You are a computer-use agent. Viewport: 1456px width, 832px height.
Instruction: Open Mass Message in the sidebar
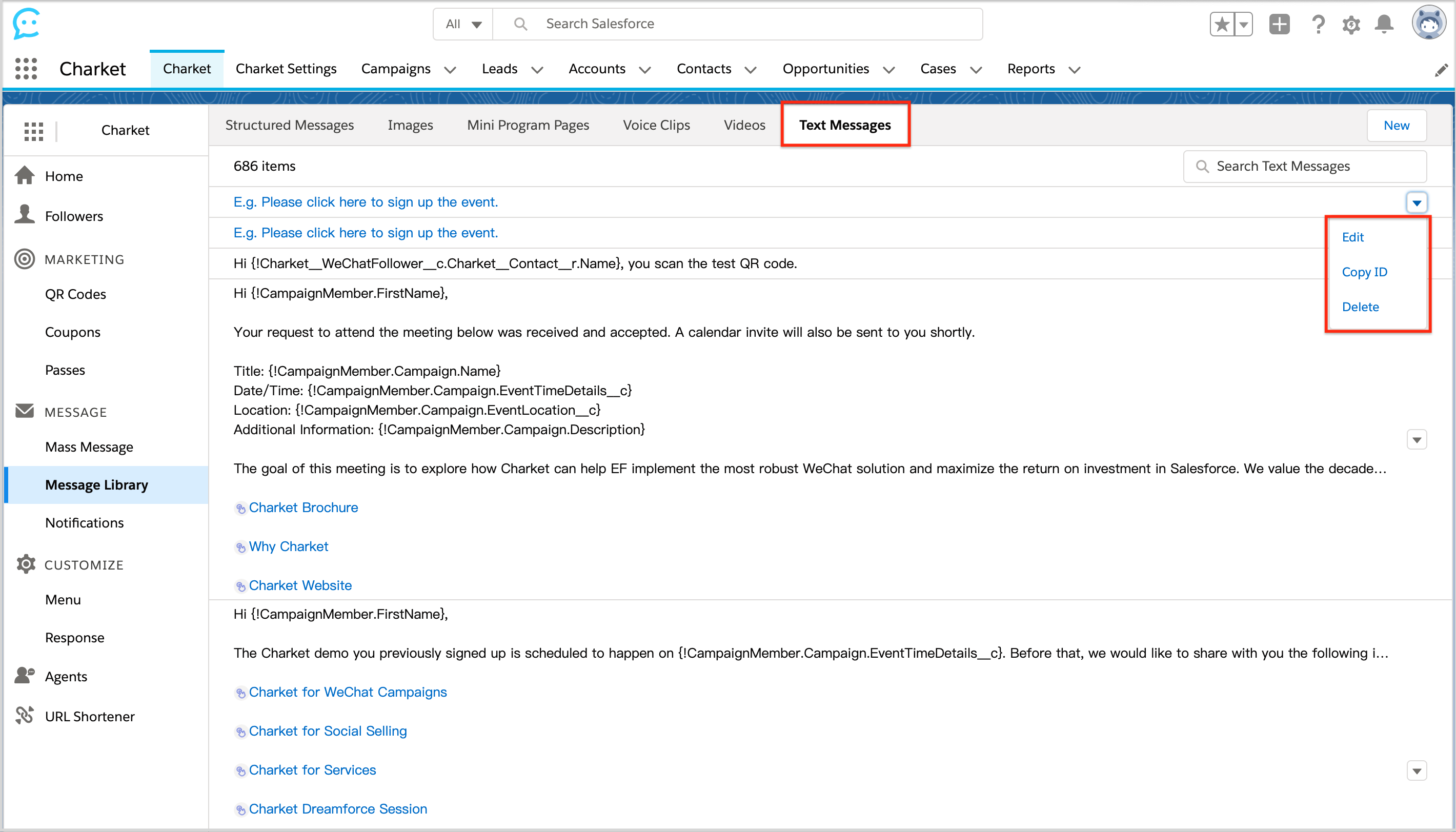click(x=89, y=447)
